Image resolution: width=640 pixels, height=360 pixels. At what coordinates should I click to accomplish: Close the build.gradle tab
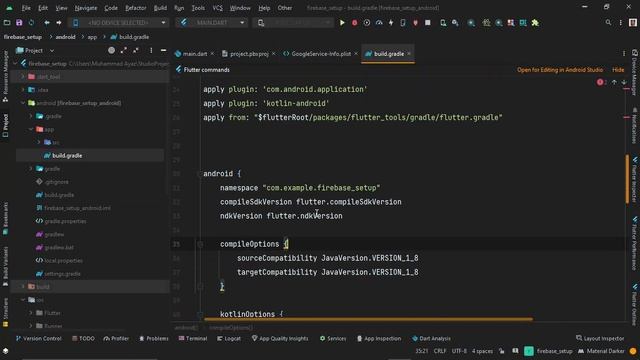point(409,53)
